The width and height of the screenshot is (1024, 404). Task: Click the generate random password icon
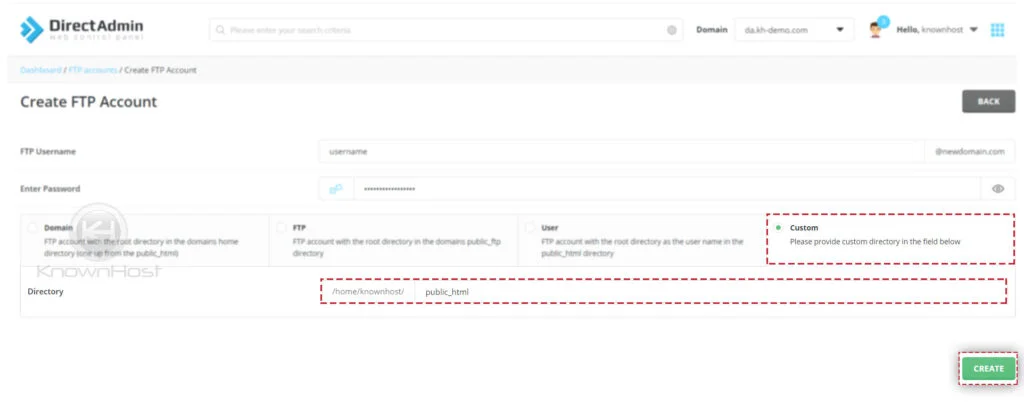tap(336, 189)
